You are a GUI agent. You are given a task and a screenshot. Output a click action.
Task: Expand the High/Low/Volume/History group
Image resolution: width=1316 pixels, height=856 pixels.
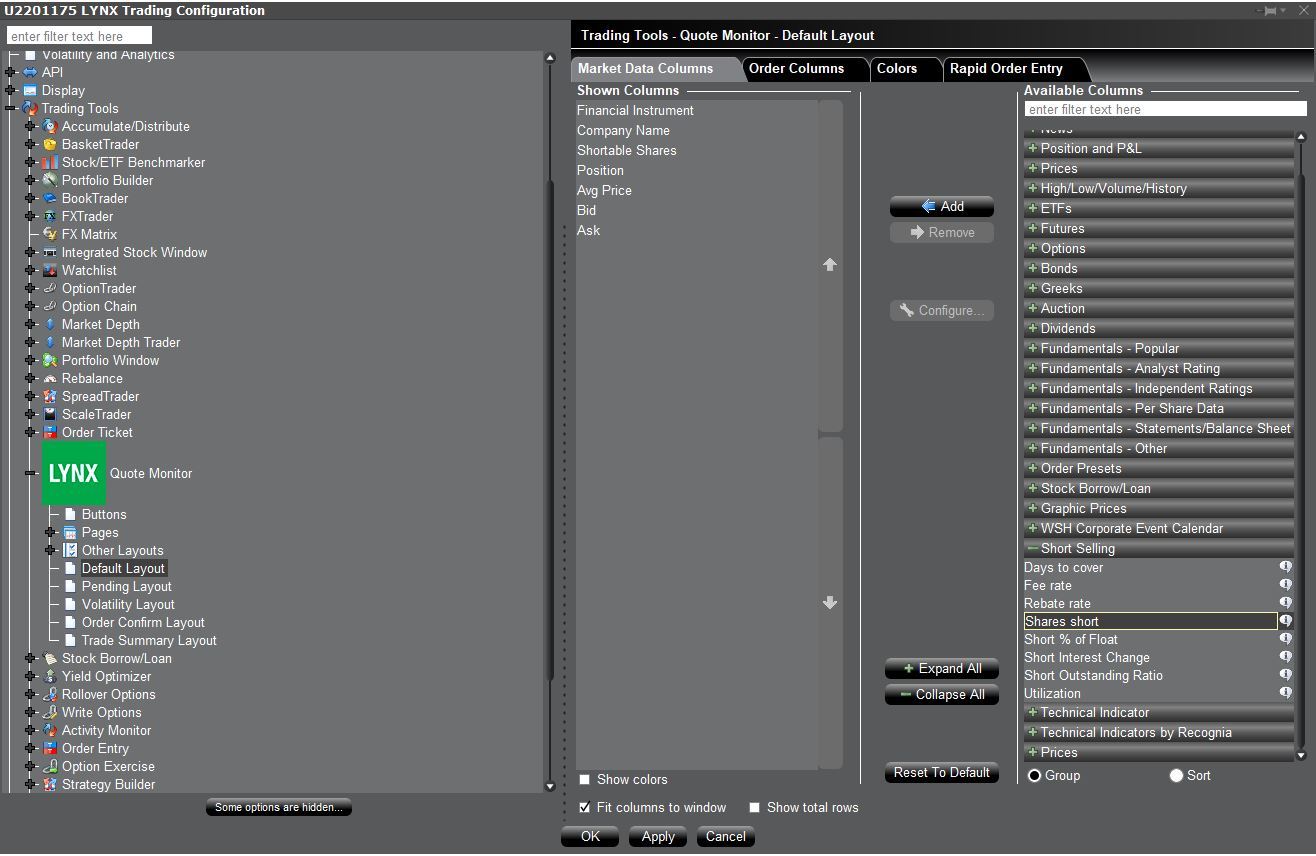point(1159,188)
